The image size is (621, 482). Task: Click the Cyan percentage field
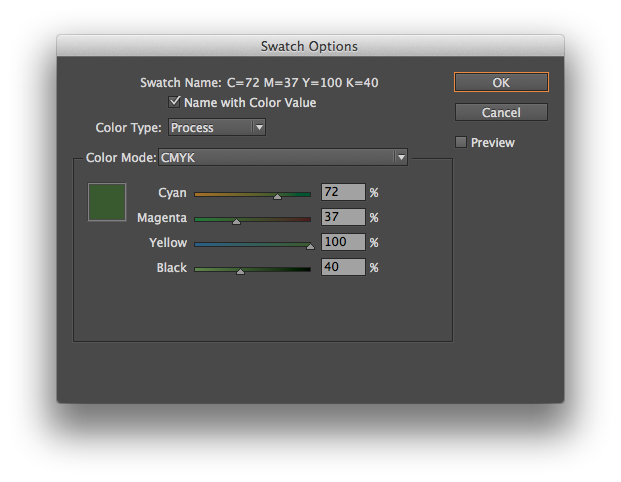(x=343, y=192)
